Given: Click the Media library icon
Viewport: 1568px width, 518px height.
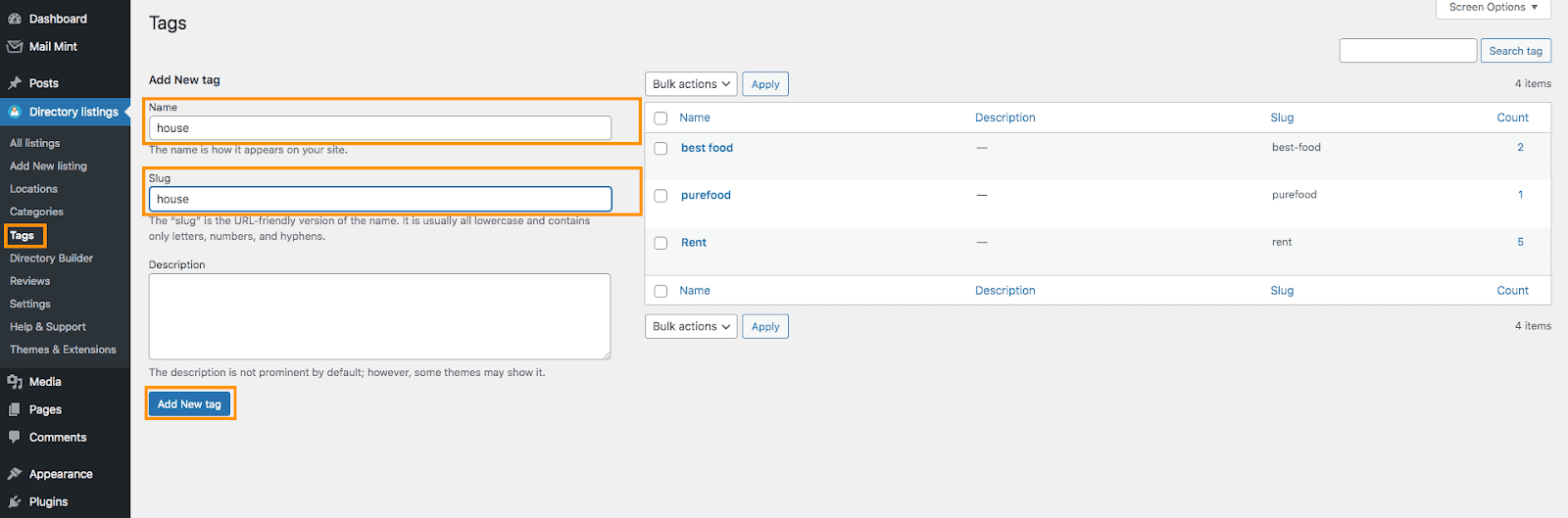Looking at the screenshot, I should click(15, 382).
